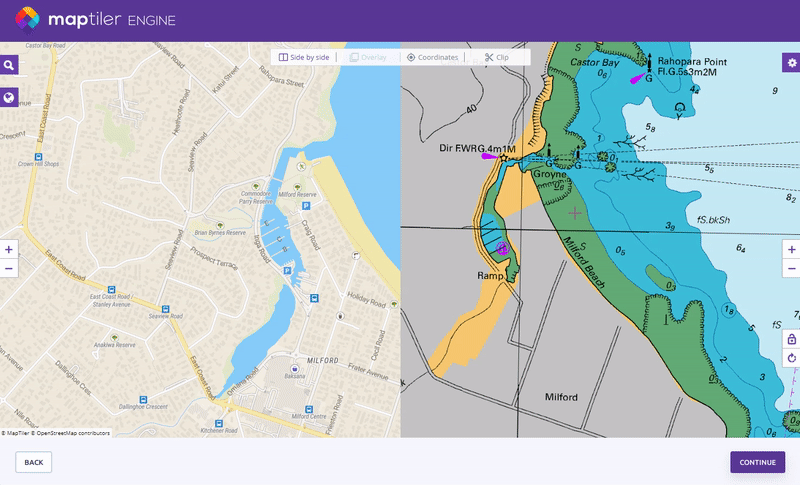Image resolution: width=800 pixels, height=485 pixels.
Task: Select the Clip tool tab
Action: (x=496, y=57)
